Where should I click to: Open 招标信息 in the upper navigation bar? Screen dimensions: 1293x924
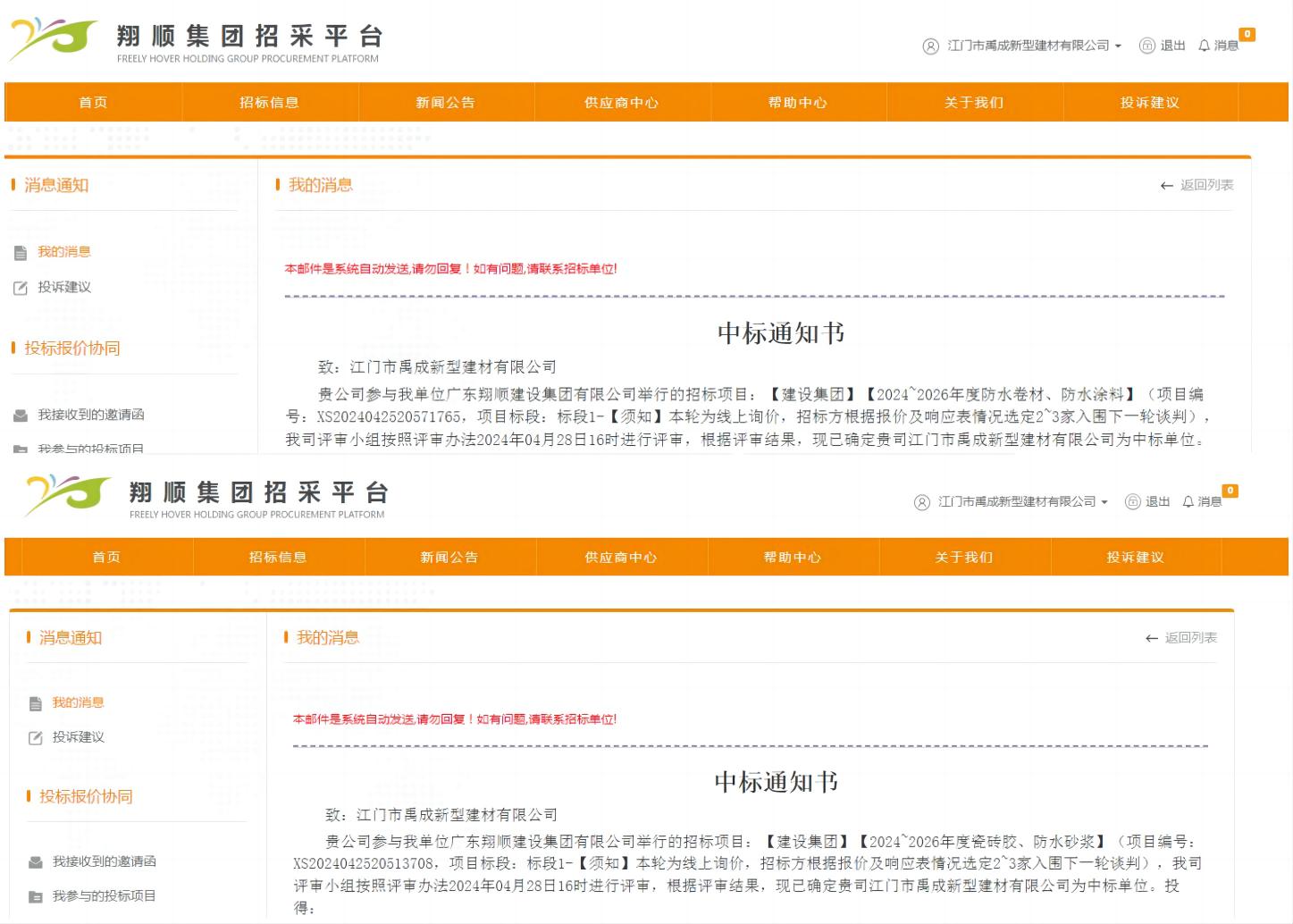click(269, 103)
